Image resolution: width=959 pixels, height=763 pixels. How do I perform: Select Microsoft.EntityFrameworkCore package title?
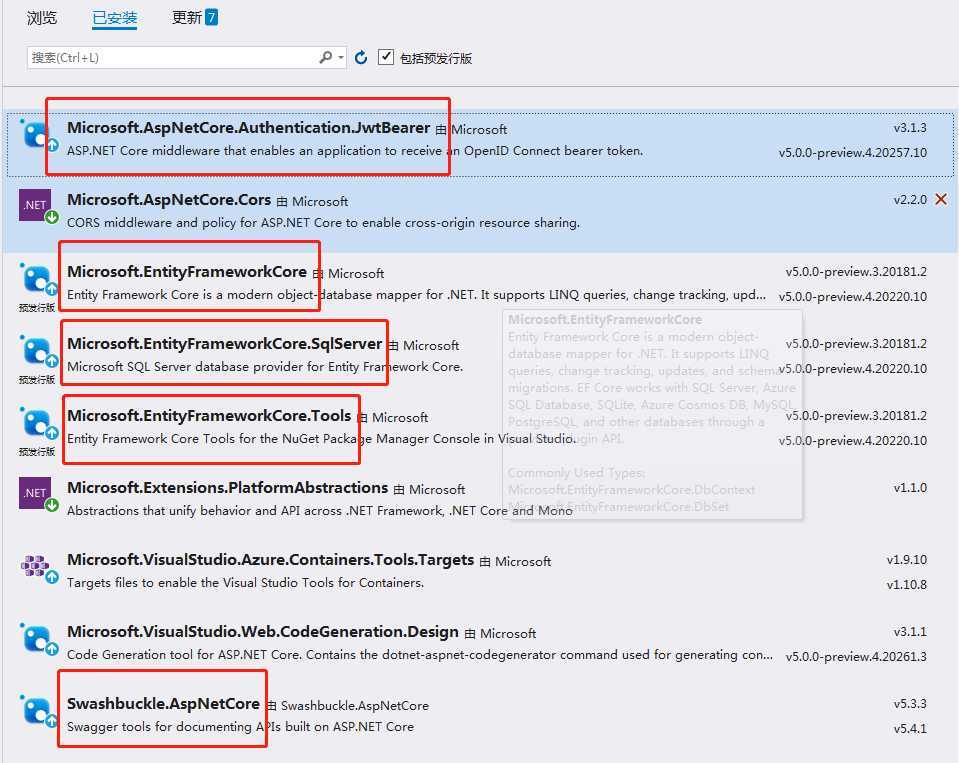click(187, 272)
